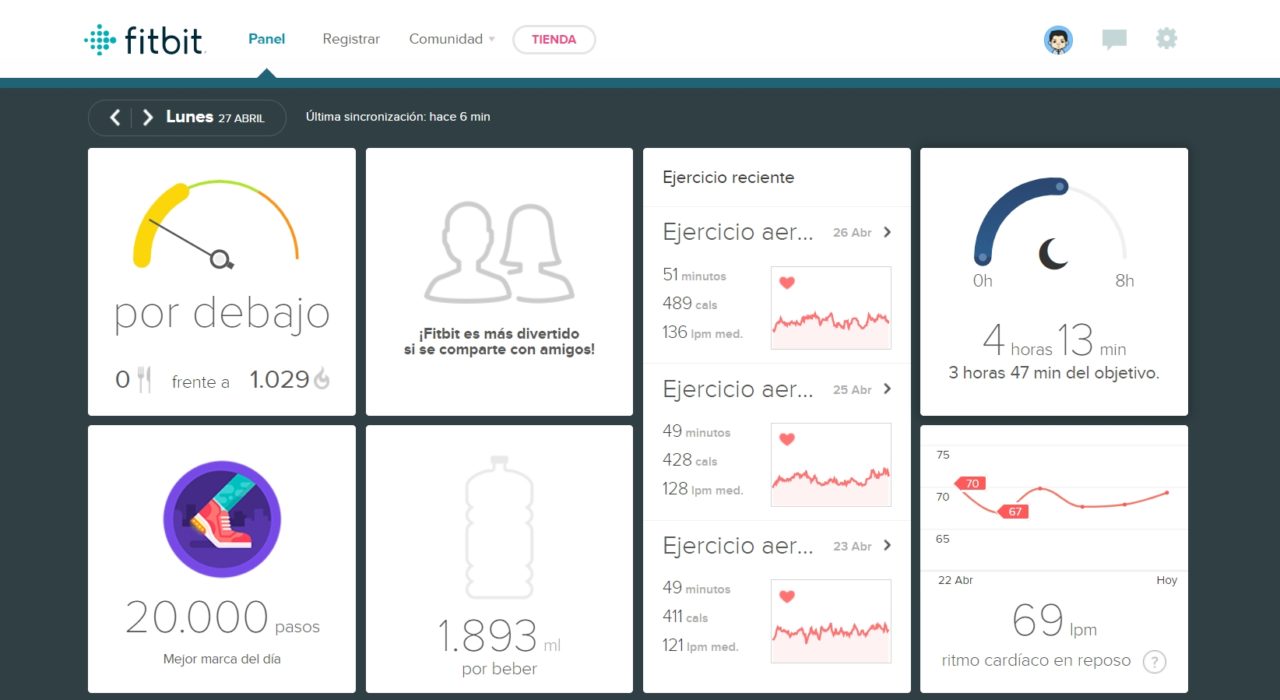Open the Registrar tab

pos(351,39)
